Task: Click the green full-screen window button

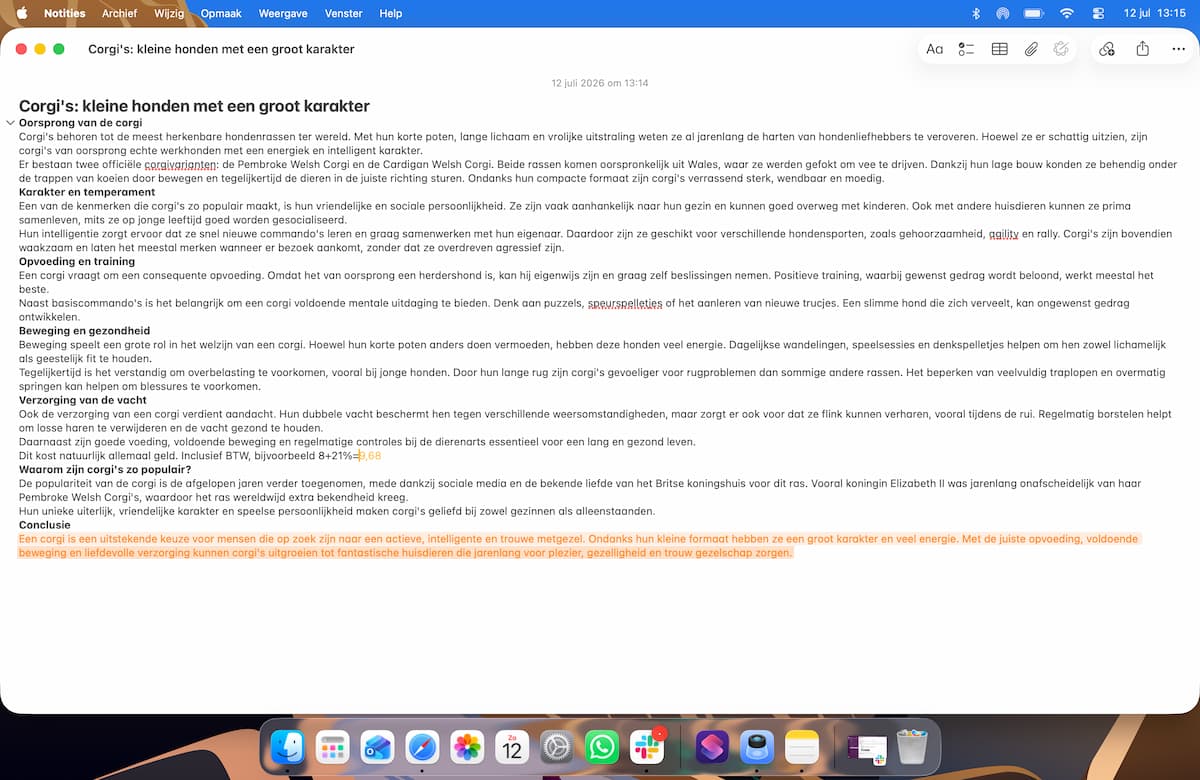Action: [x=59, y=49]
